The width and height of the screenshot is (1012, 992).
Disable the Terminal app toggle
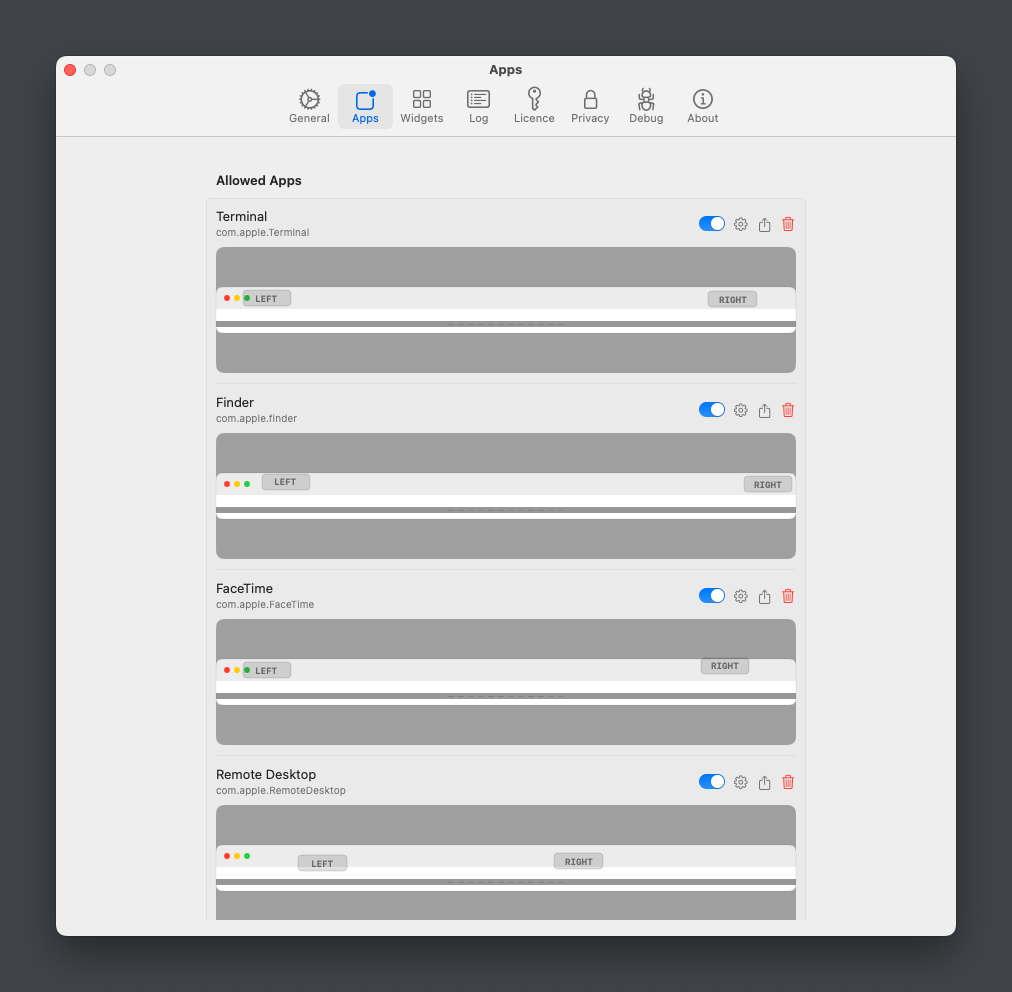coord(711,224)
